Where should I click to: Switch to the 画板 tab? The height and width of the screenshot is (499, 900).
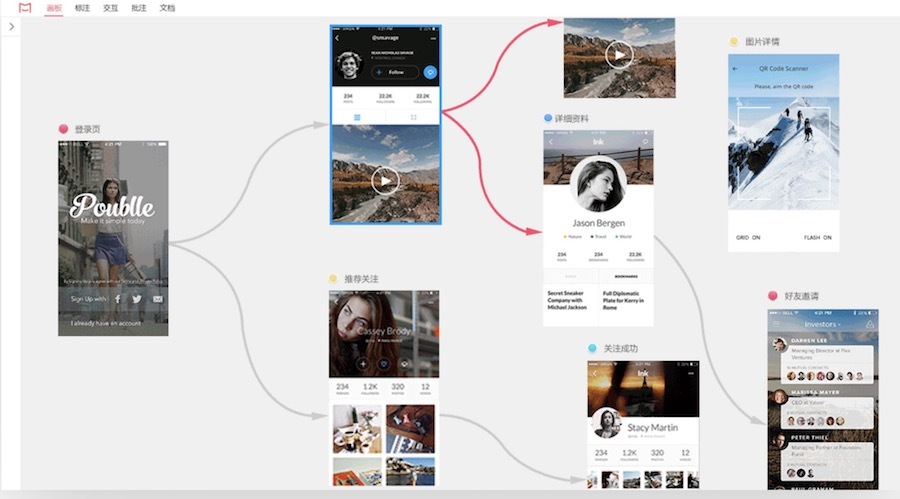[54, 8]
